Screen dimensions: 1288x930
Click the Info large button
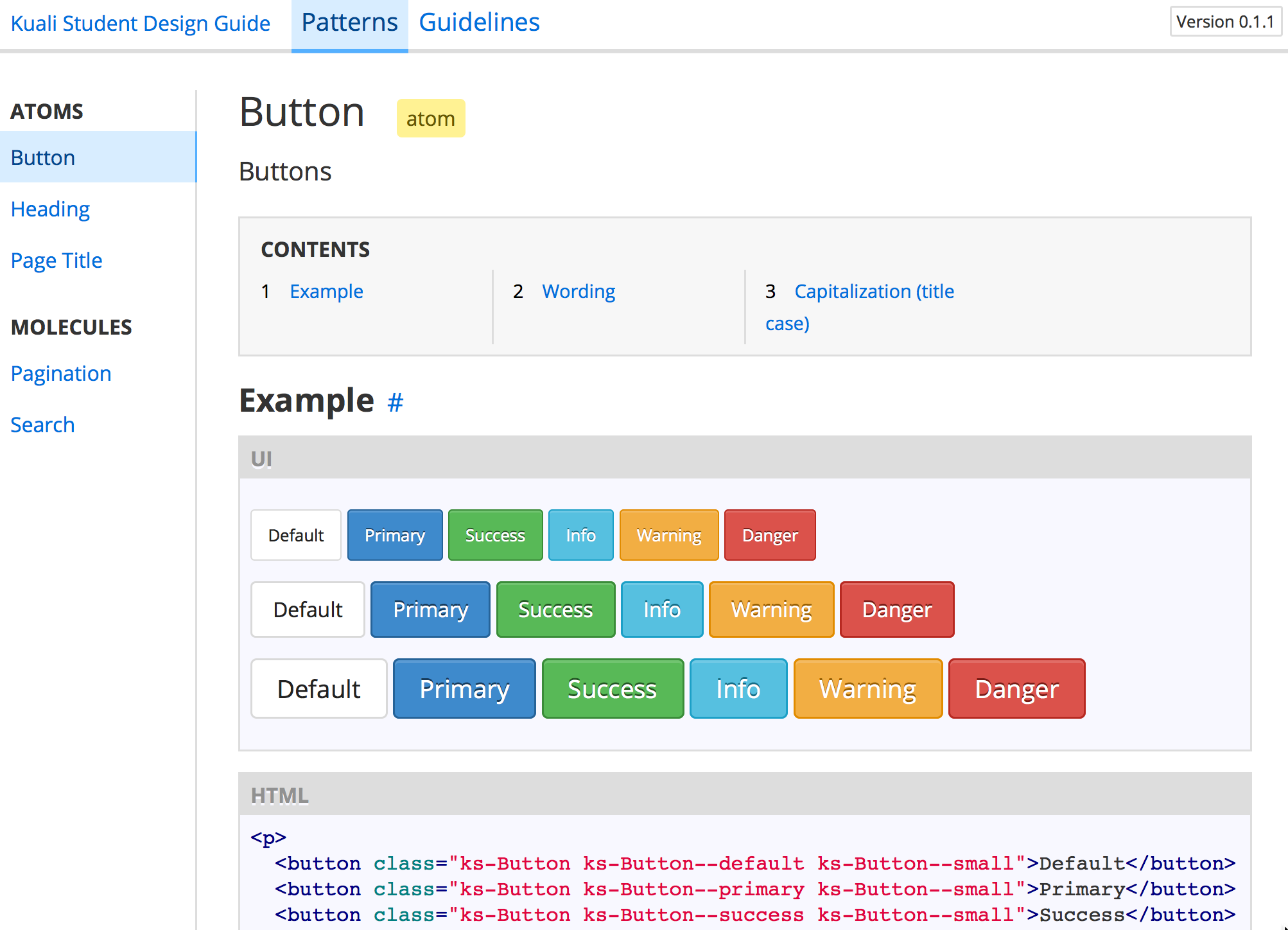pos(737,688)
